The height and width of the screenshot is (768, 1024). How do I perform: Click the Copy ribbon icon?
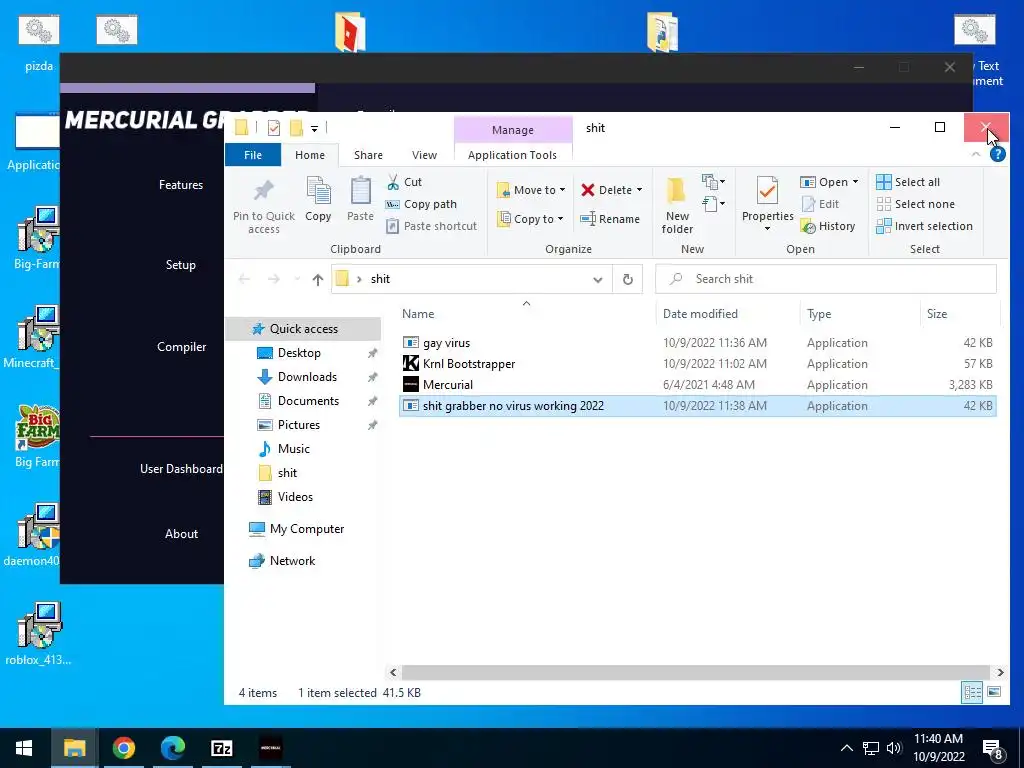[x=319, y=192]
